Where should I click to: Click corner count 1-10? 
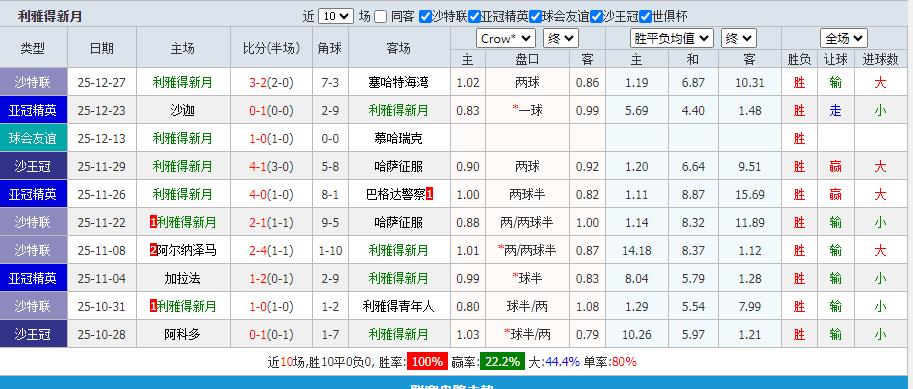coord(330,250)
